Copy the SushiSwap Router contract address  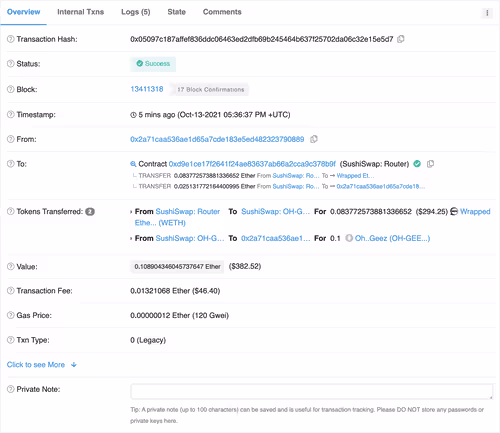pos(430,164)
